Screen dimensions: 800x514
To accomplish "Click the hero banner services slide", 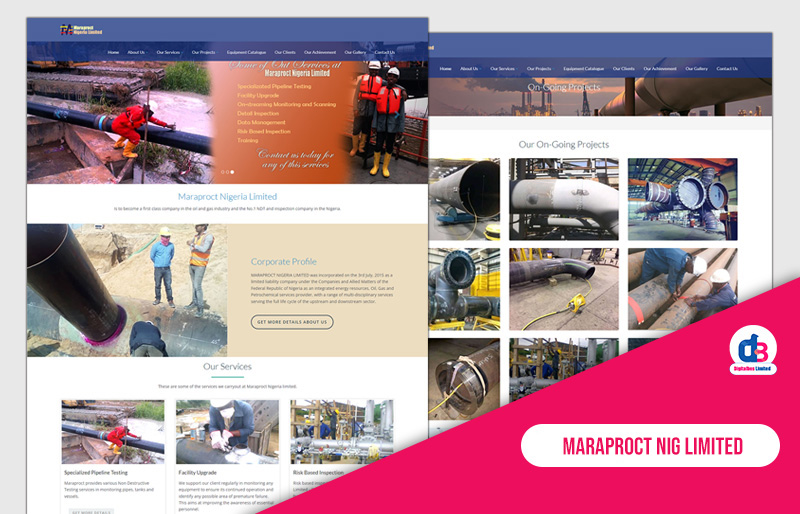I will [228, 123].
